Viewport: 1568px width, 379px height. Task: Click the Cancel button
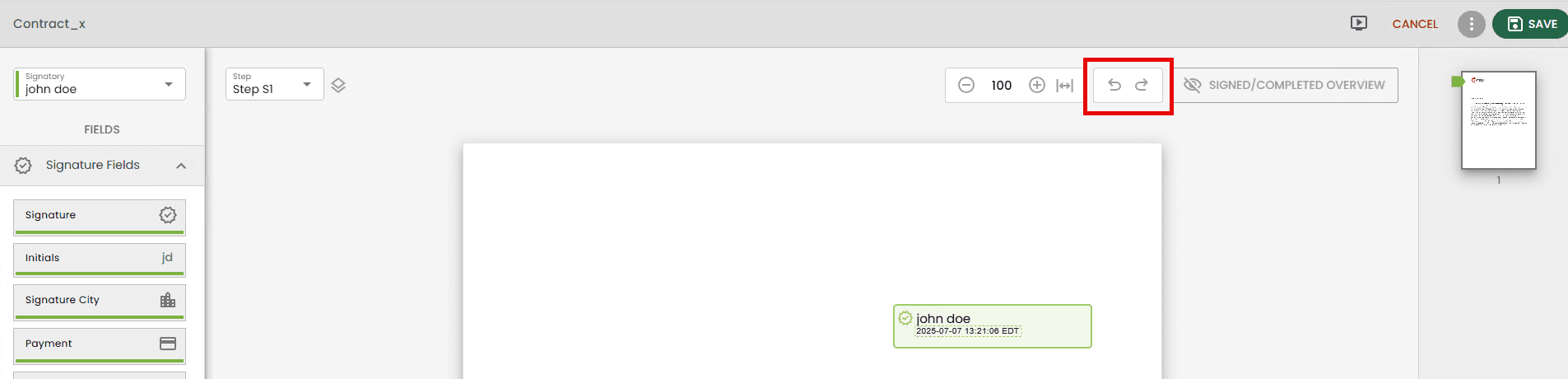(x=1415, y=24)
